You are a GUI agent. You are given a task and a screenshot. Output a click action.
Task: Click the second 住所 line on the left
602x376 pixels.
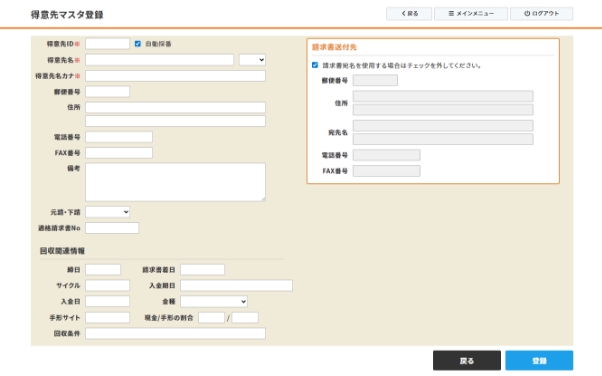coord(175,121)
